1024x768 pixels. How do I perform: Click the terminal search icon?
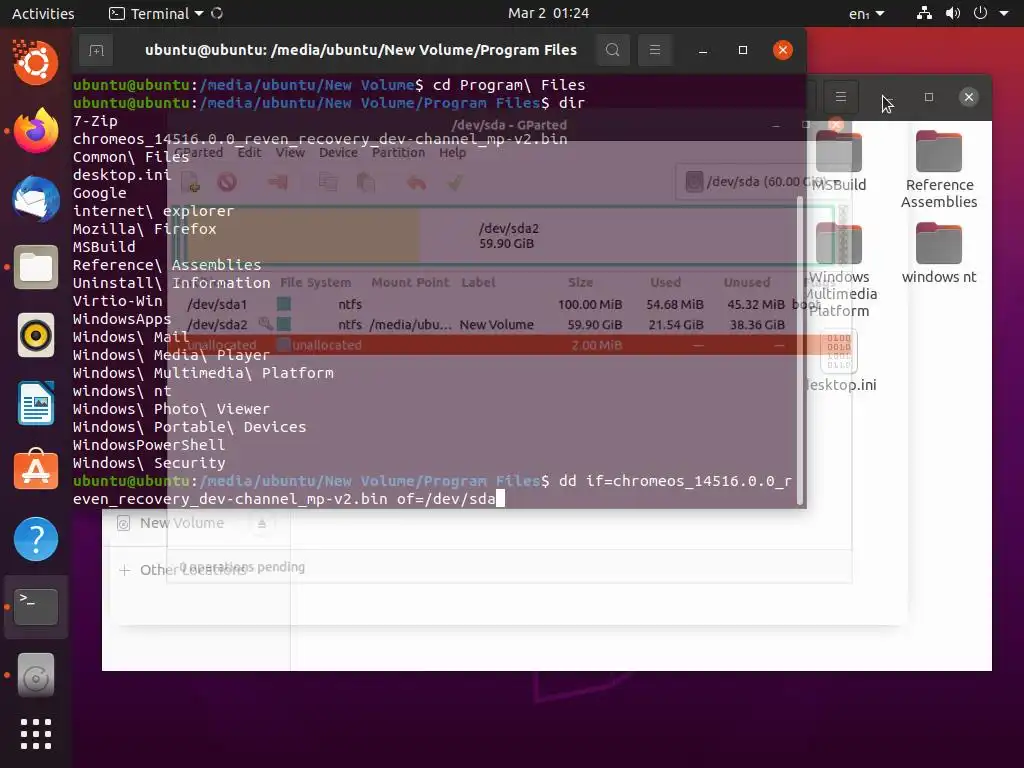(x=613, y=50)
